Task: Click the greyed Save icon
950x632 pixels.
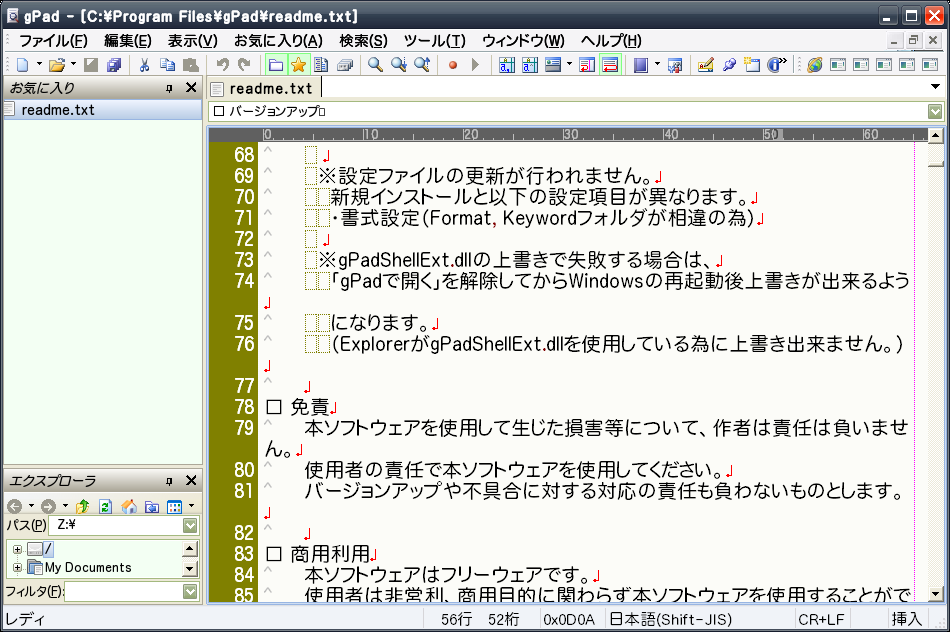Action: click(91, 64)
